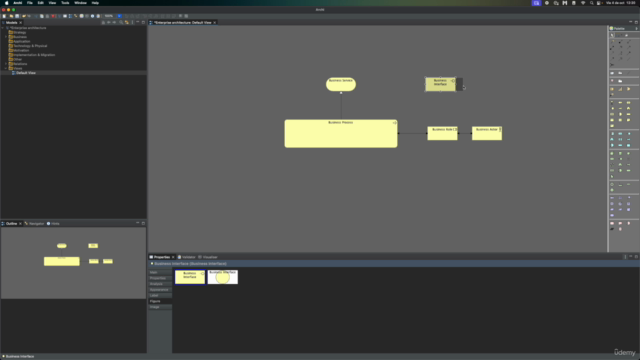The image size is (640, 360).
Task: Click the purple screen recording menu bar icon
Action: [536, 3]
